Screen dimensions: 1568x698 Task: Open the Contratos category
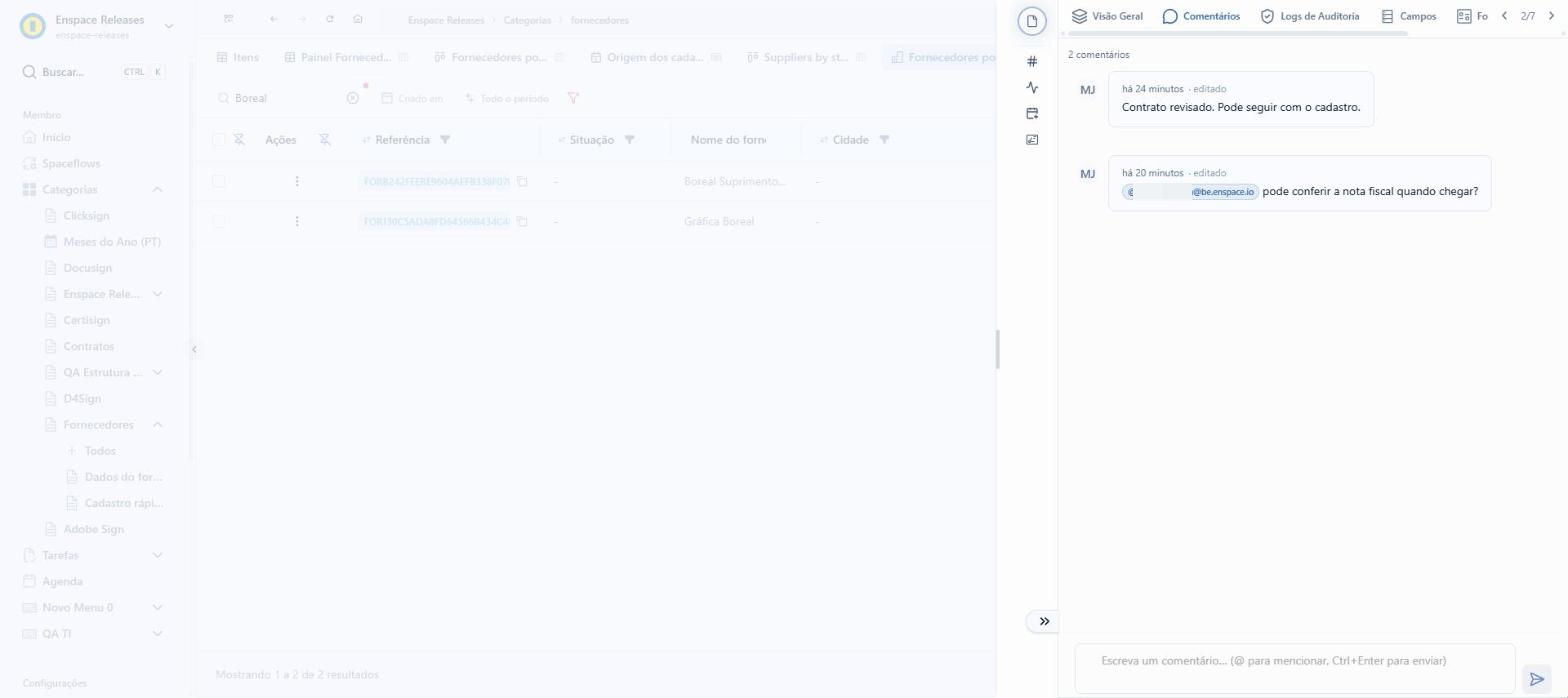88,346
